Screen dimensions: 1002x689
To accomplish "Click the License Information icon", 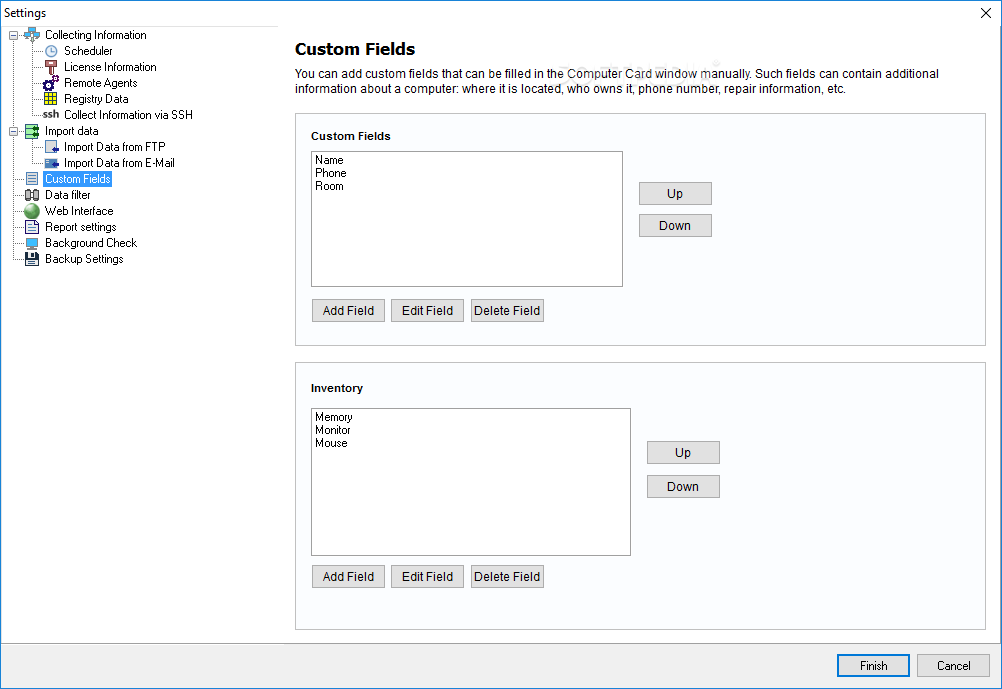I will pyautogui.click(x=51, y=67).
